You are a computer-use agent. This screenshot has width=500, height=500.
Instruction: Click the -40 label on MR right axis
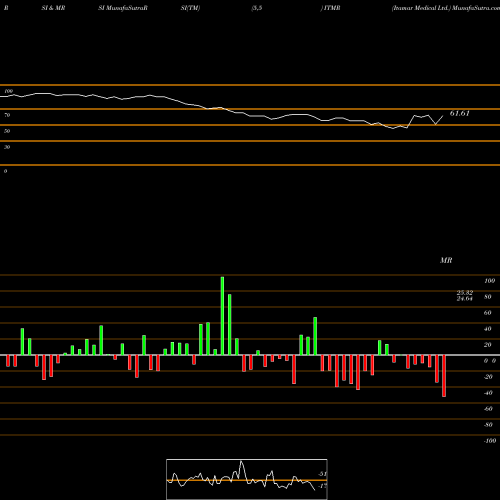click(x=488, y=393)
